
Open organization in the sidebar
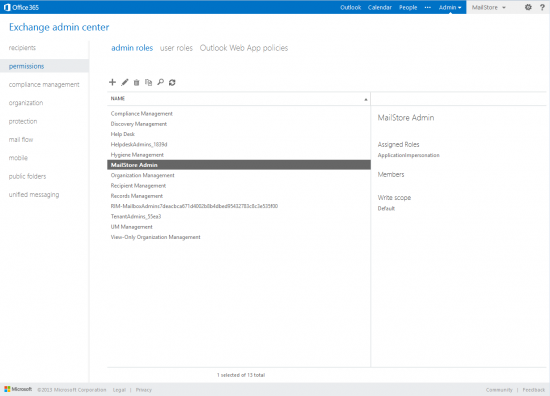[26, 103]
